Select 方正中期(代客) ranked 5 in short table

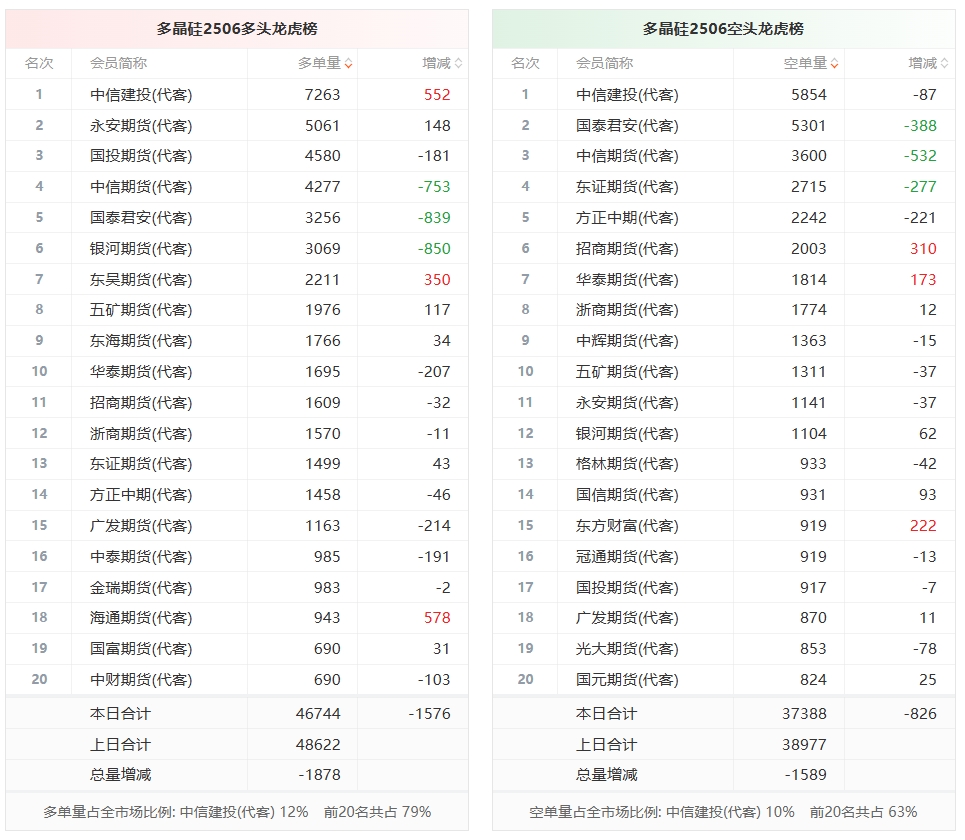[627, 218]
